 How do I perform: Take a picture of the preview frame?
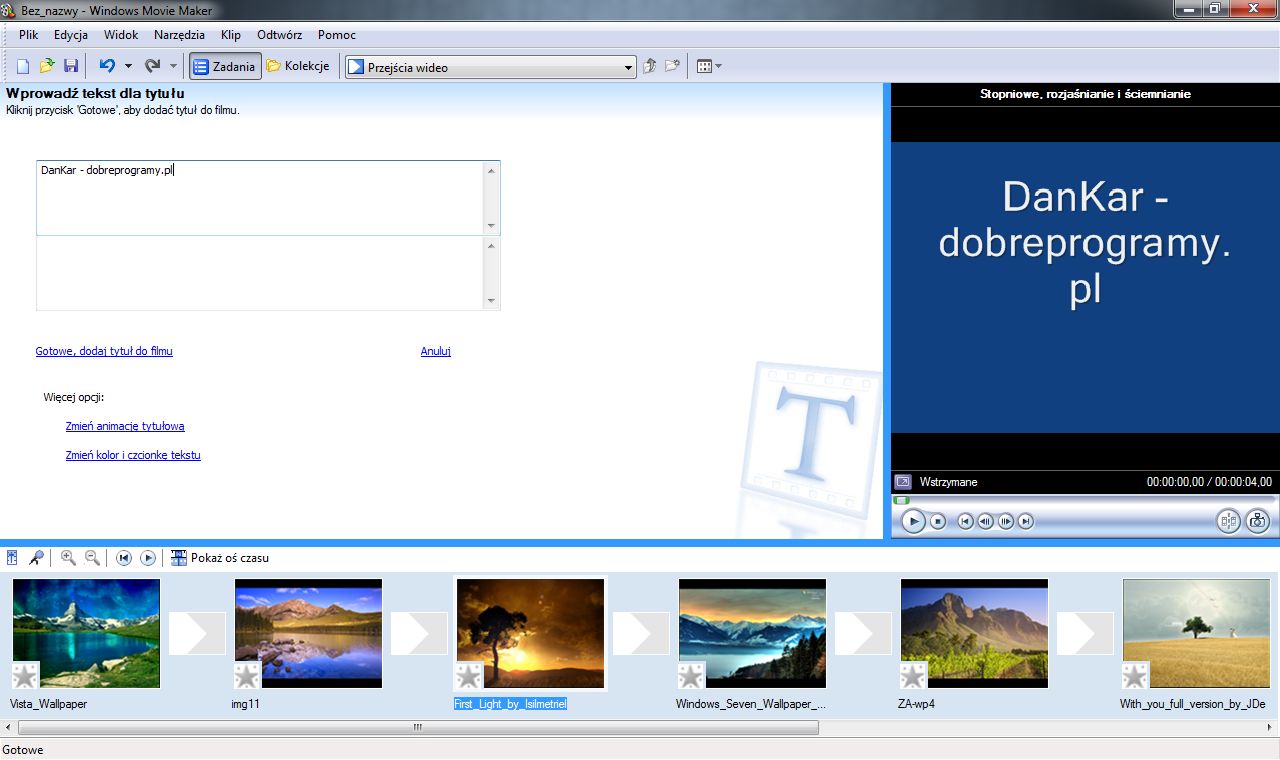click(1258, 521)
